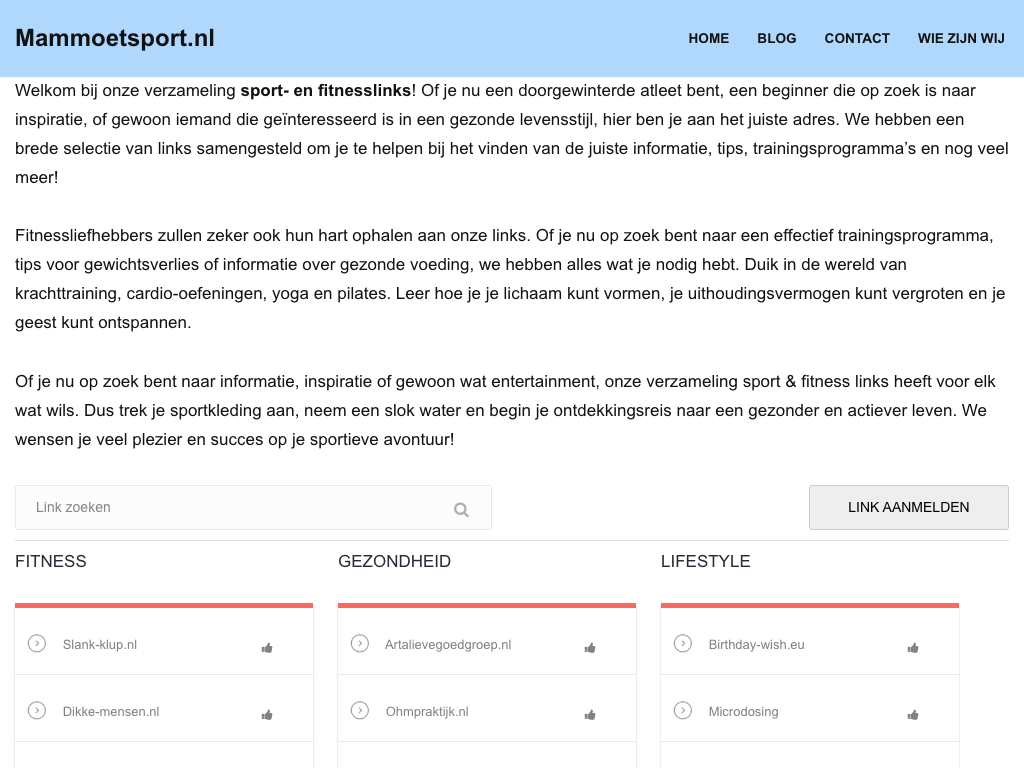The height and width of the screenshot is (768, 1024).
Task: Click arrow circle icon next to Birthday-wish.eu
Action: (x=683, y=643)
